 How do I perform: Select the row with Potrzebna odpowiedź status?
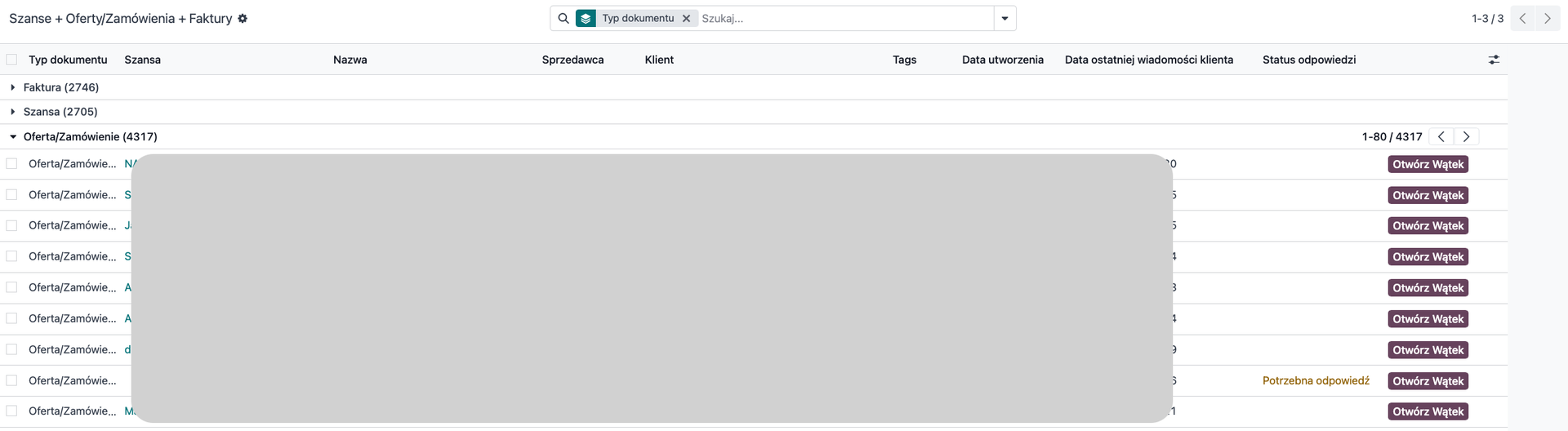click(11, 380)
